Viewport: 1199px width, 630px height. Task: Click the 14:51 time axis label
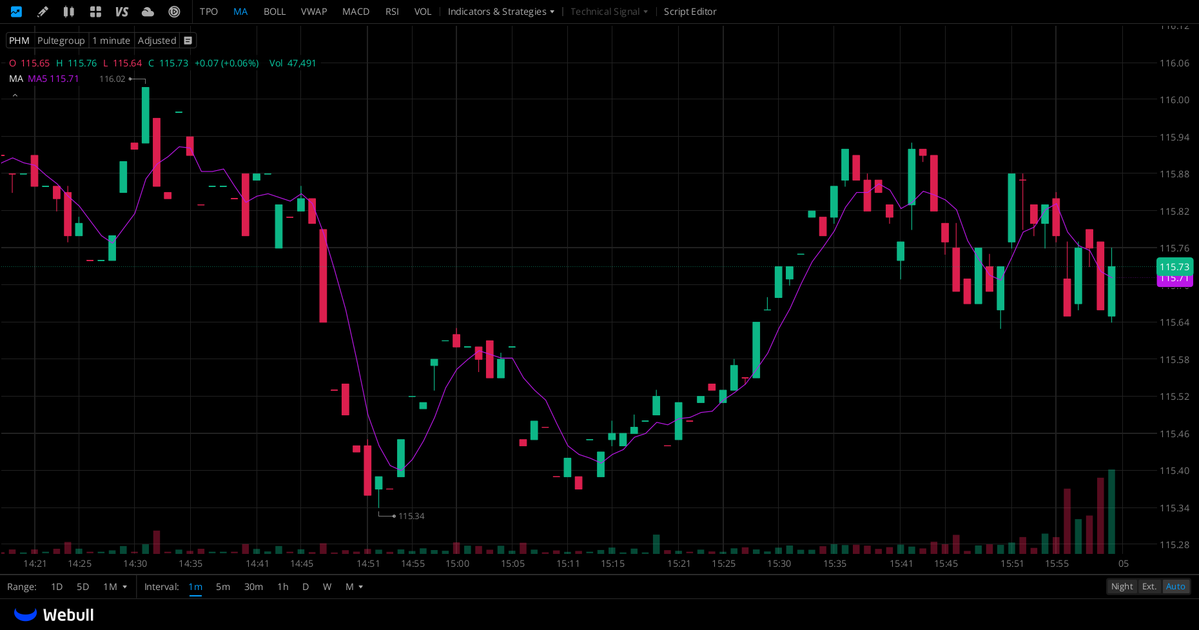click(368, 563)
